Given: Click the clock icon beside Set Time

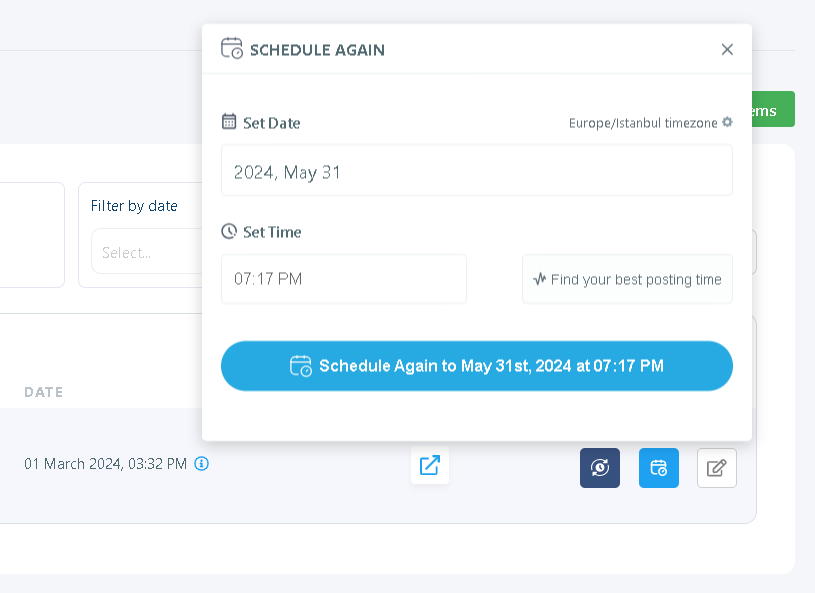Looking at the screenshot, I should [x=229, y=231].
